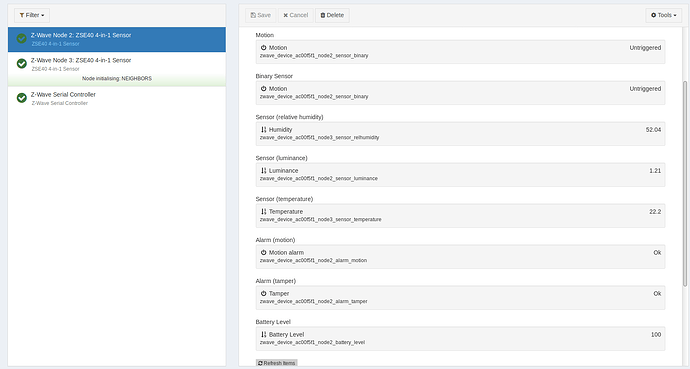This screenshot has width=690, height=369.
Task: Click the power icon beside Tamper
Action: [264, 293]
